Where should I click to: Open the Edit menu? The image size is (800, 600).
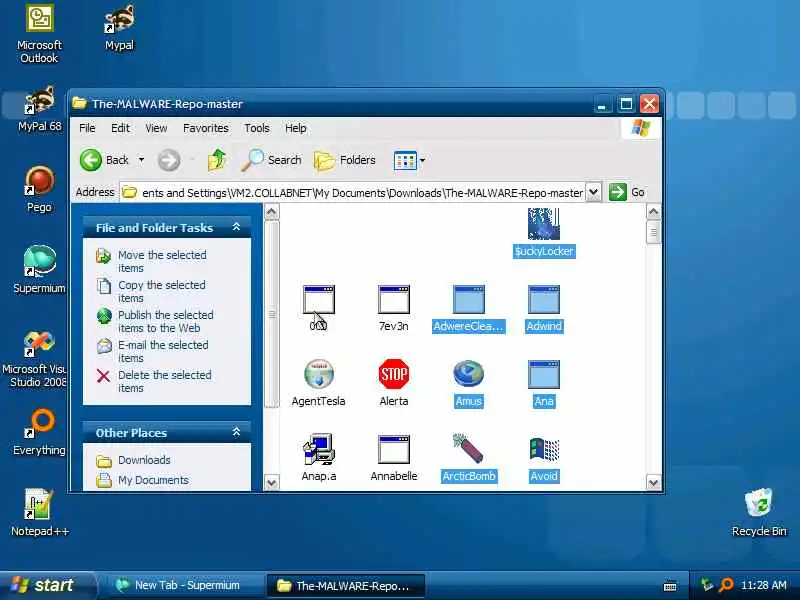(x=120, y=128)
